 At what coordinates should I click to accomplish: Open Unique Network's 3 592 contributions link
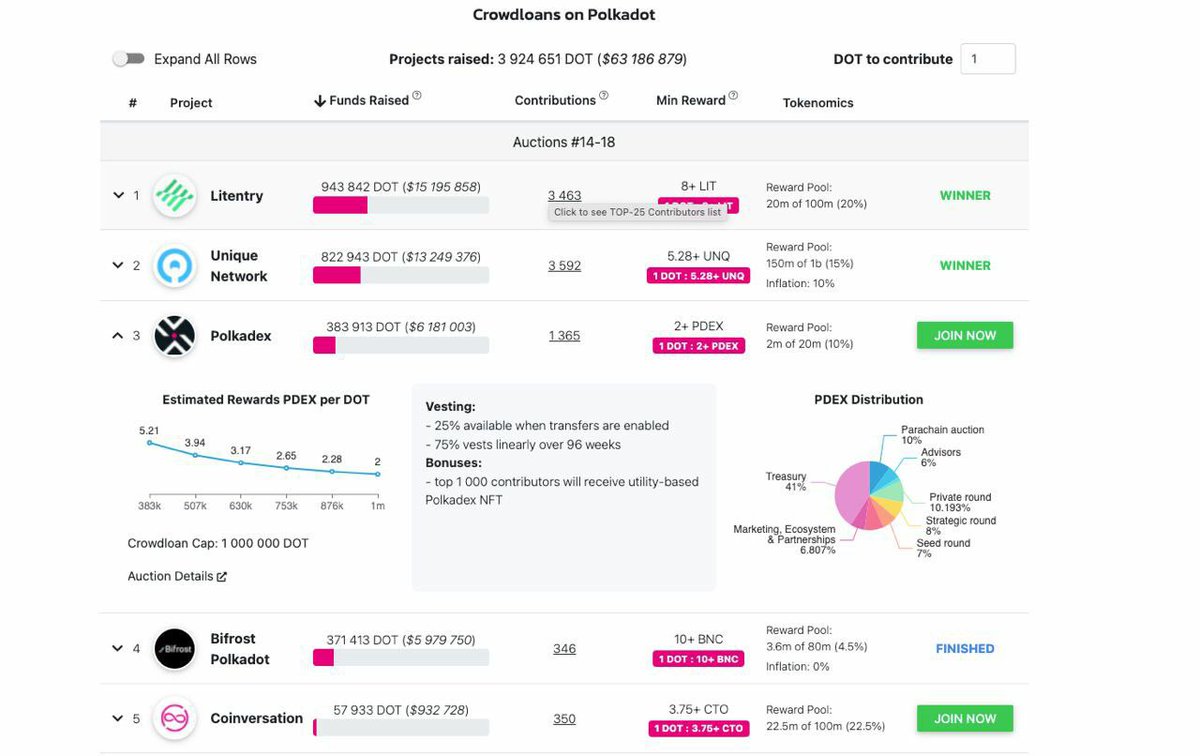564,265
